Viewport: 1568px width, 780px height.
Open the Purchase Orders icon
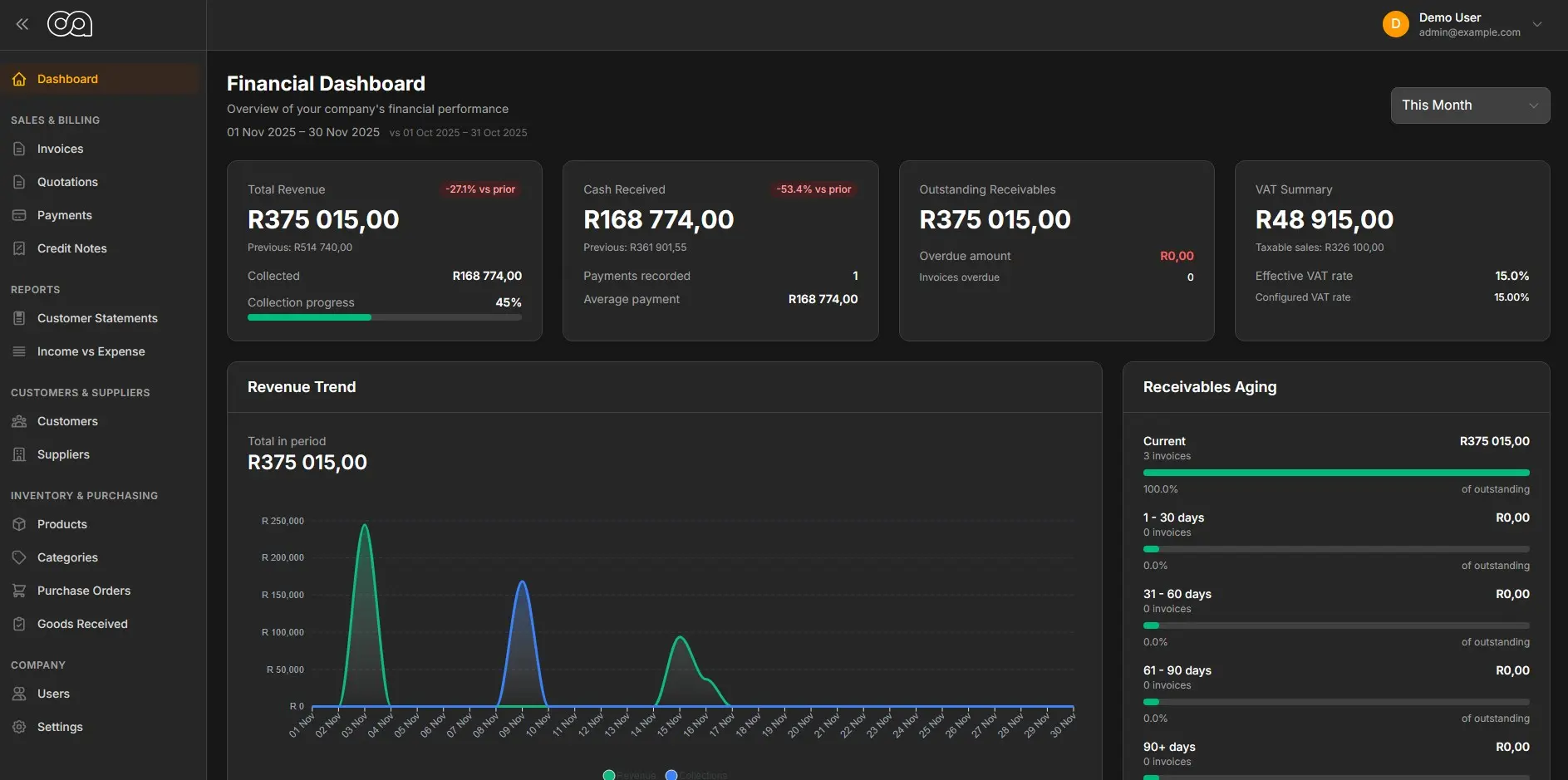tap(19, 590)
